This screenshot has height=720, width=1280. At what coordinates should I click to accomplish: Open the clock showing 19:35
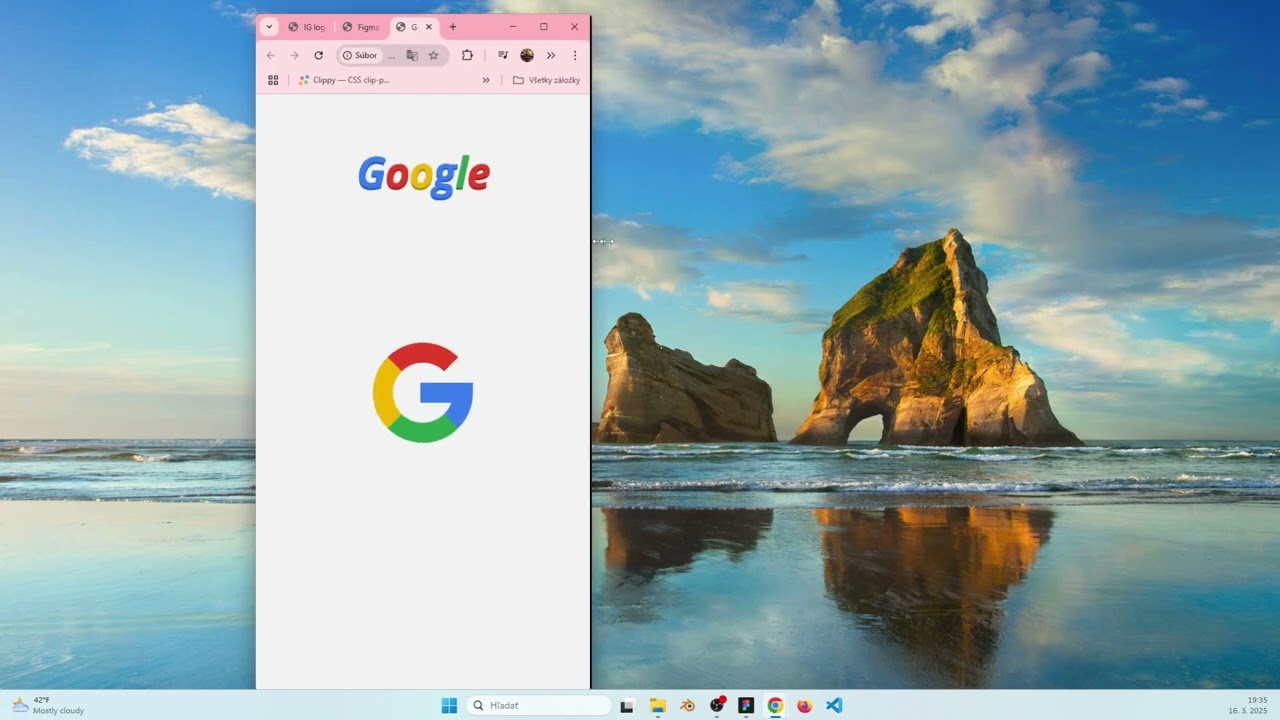point(1248,705)
